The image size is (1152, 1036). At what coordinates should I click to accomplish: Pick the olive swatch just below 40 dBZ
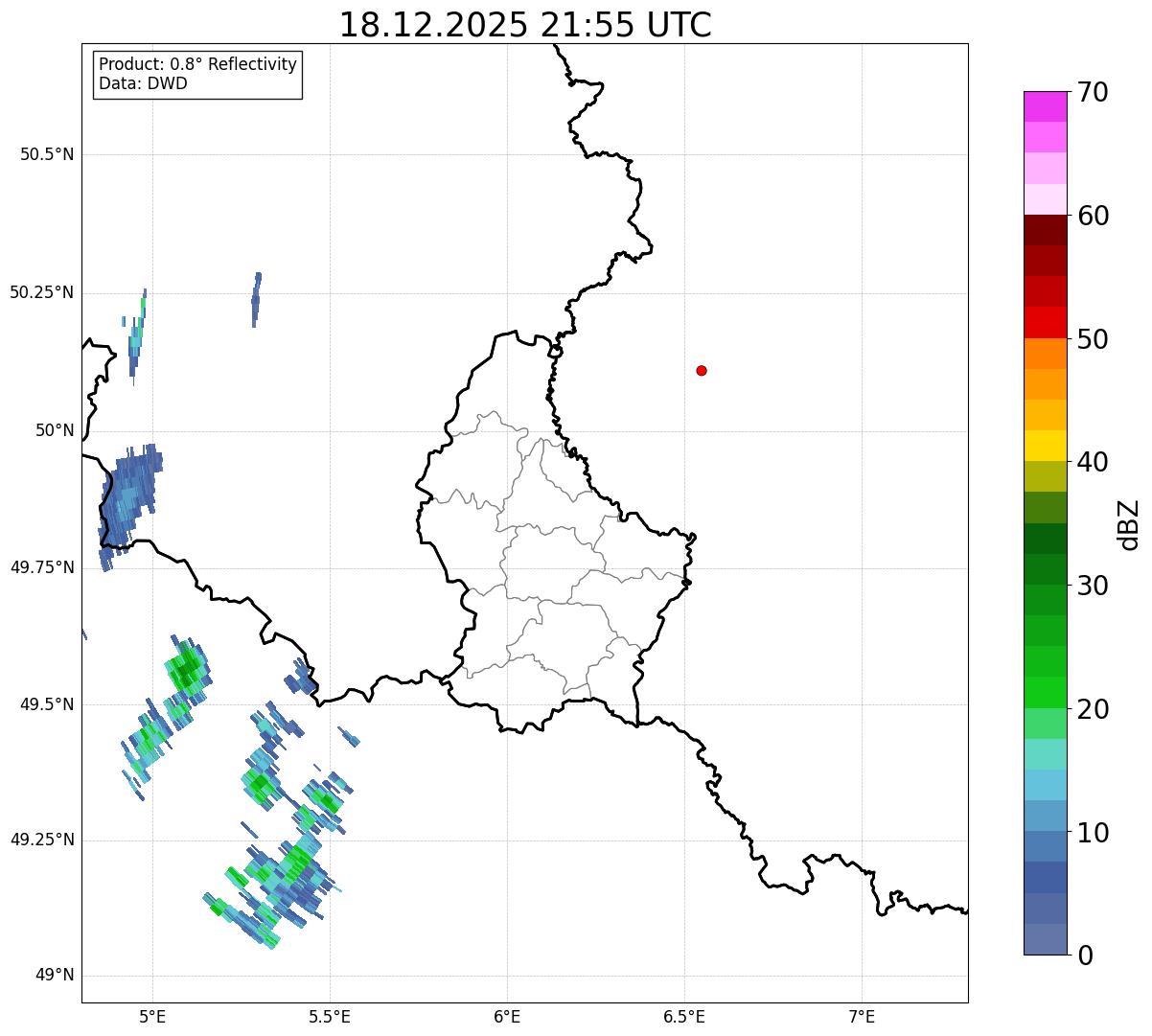coord(1045,476)
